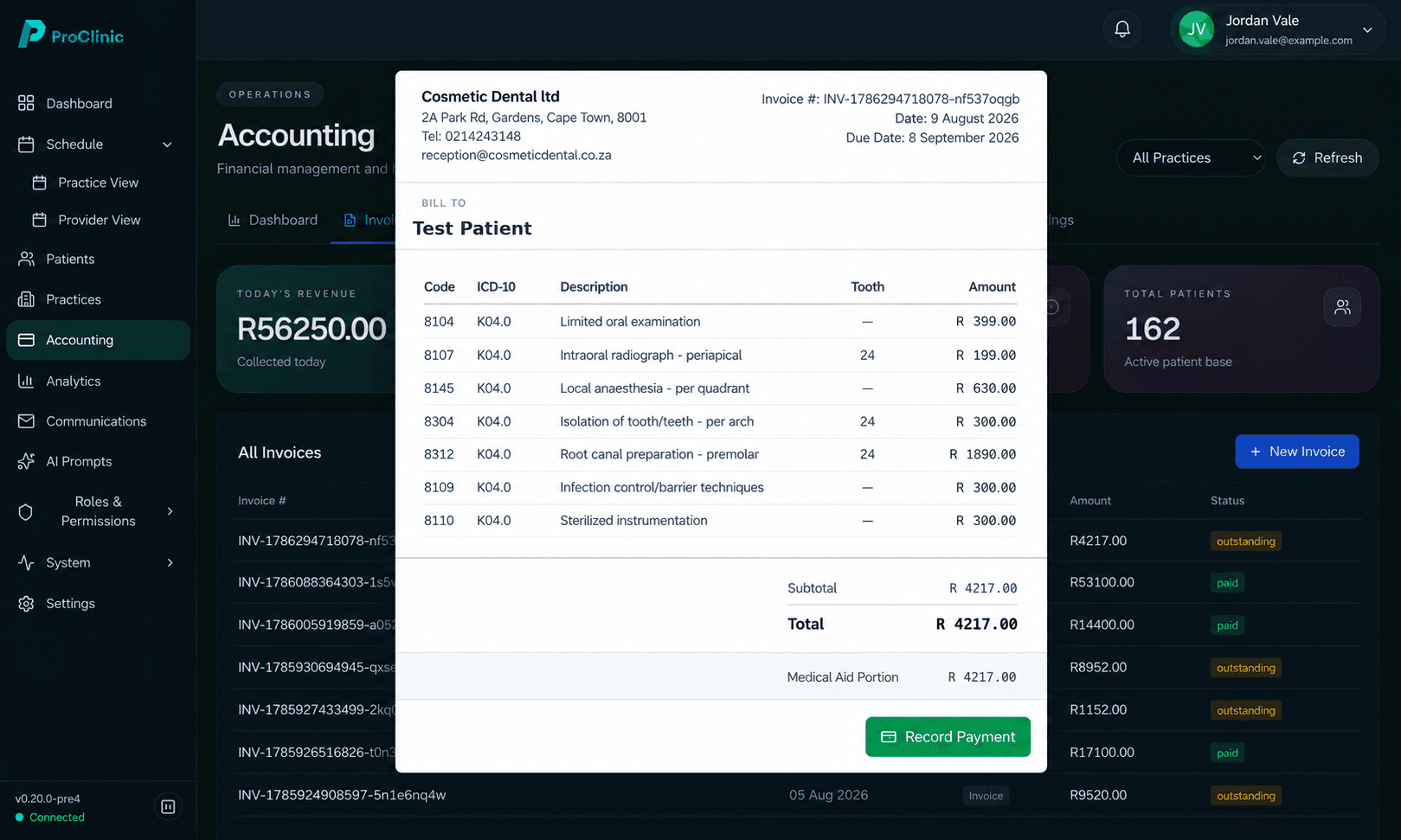Refresh the accounting data

[1327, 157]
